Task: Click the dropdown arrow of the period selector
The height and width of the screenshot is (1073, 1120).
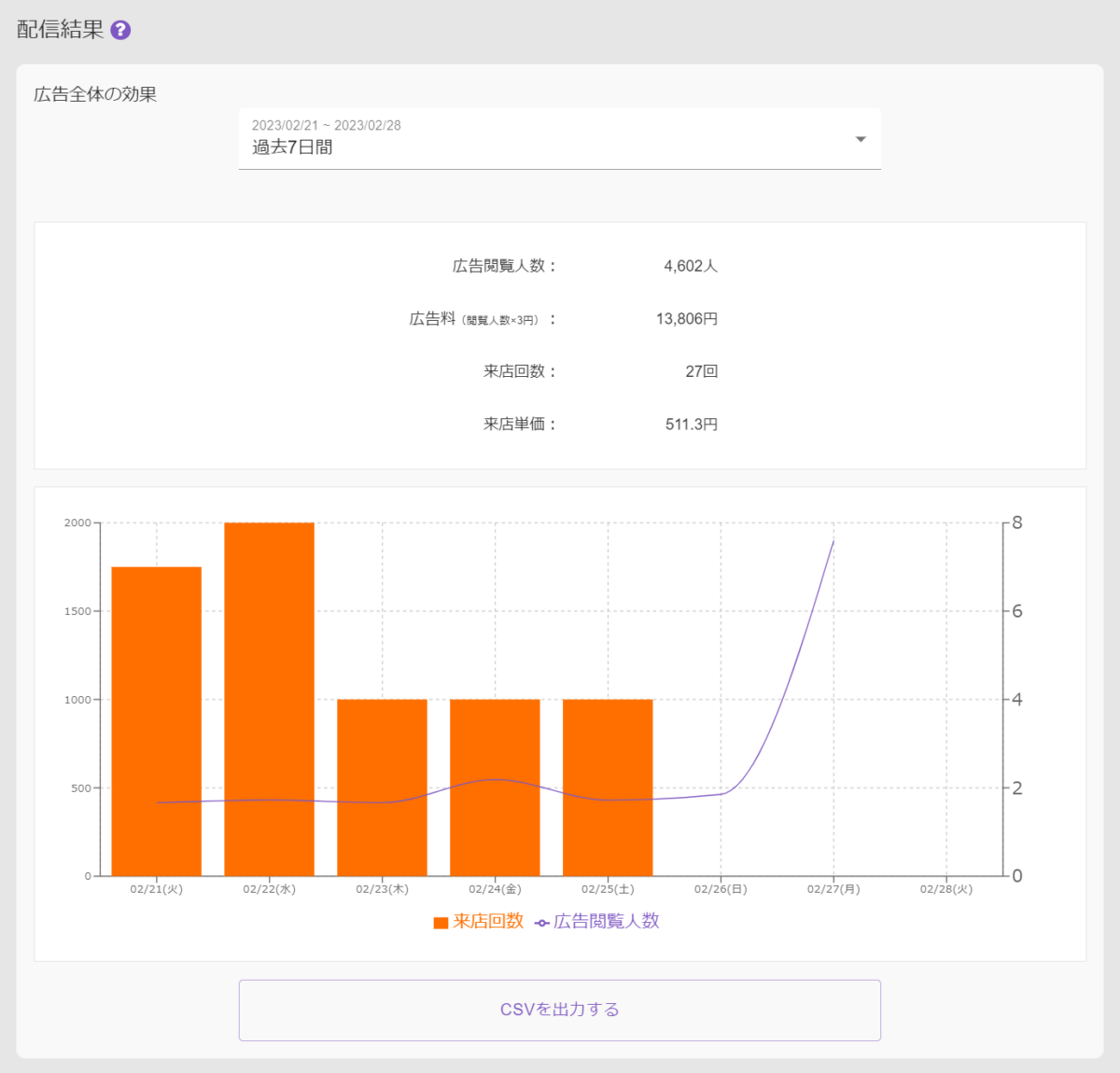Action: point(861,139)
